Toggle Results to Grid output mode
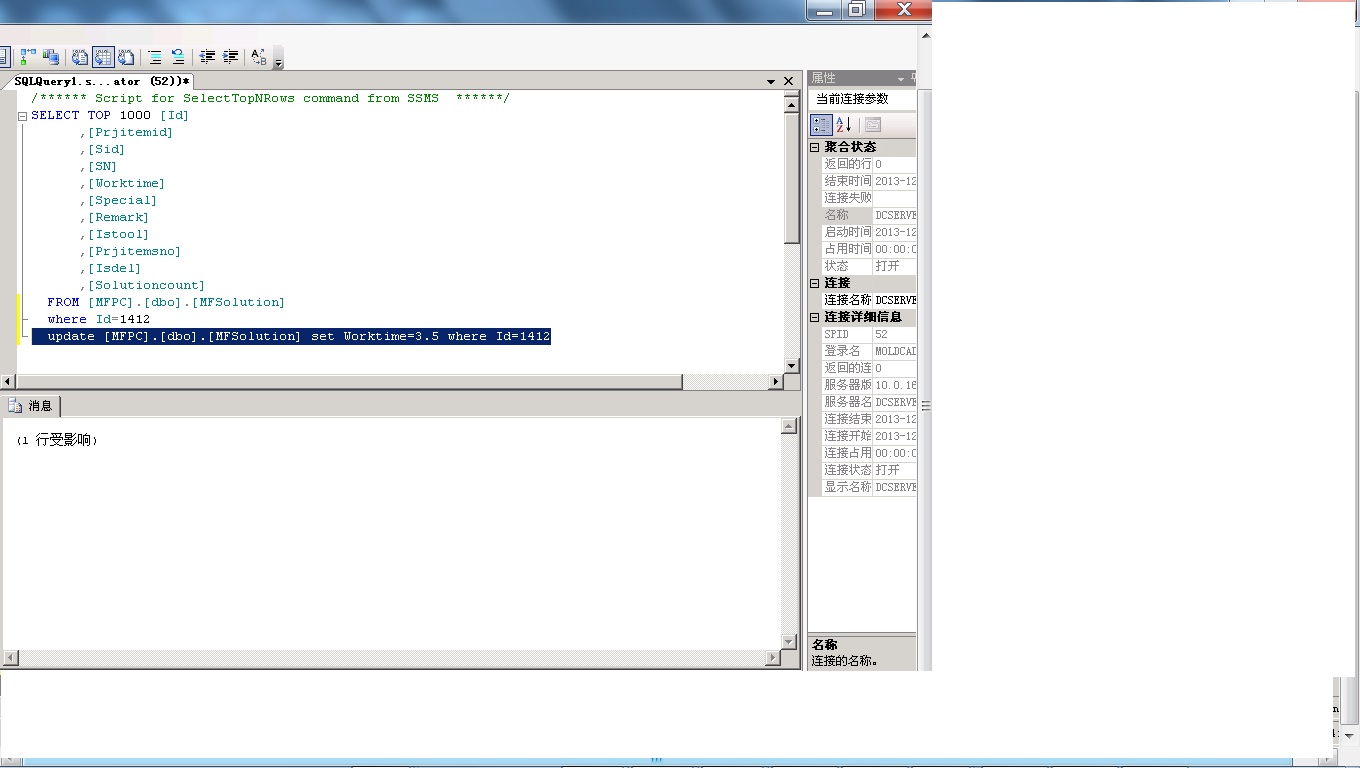 (x=103, y=57)
